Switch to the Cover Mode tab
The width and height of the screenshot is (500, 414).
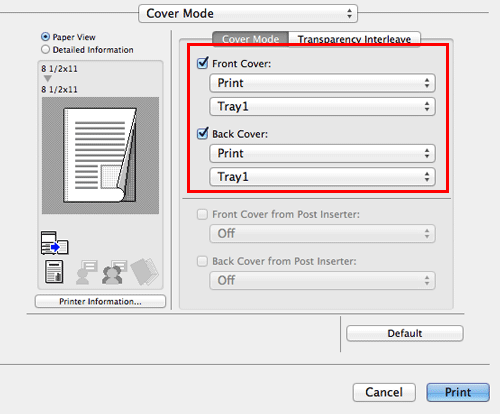[250, 39]
